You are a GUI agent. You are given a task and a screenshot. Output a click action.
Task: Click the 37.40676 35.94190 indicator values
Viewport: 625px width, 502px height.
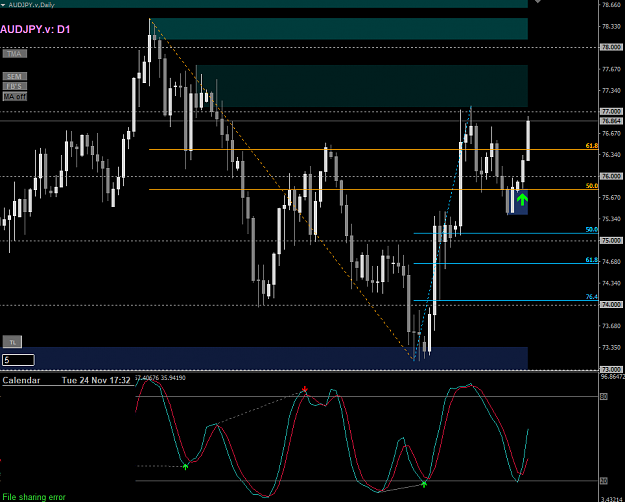point(161,378)
